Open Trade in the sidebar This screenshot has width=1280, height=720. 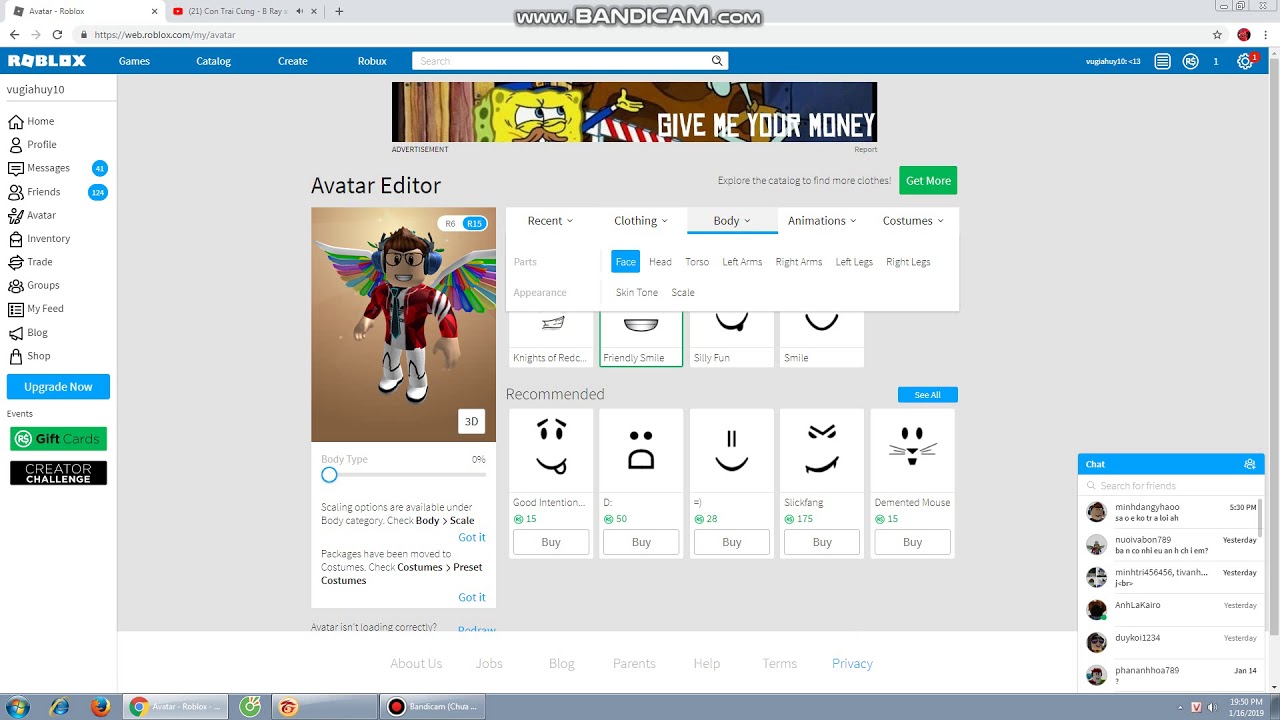click(x=30, y=262)
